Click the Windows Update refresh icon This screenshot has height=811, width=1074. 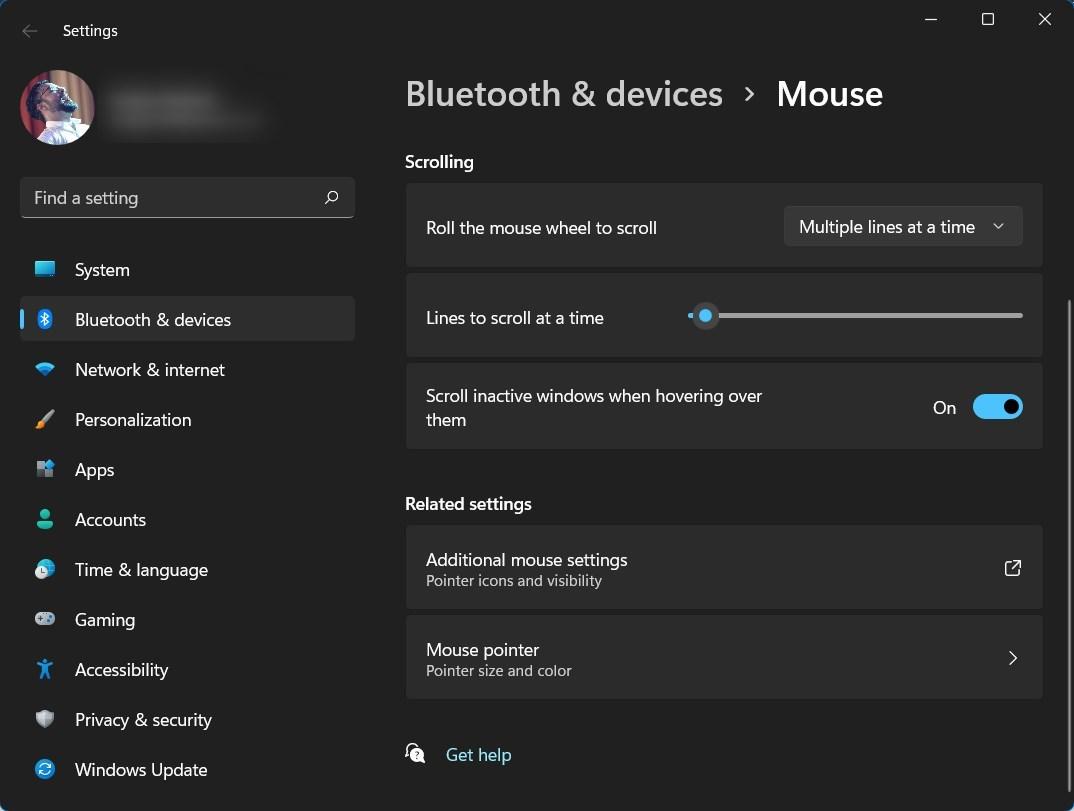click(x=45, y=769)
